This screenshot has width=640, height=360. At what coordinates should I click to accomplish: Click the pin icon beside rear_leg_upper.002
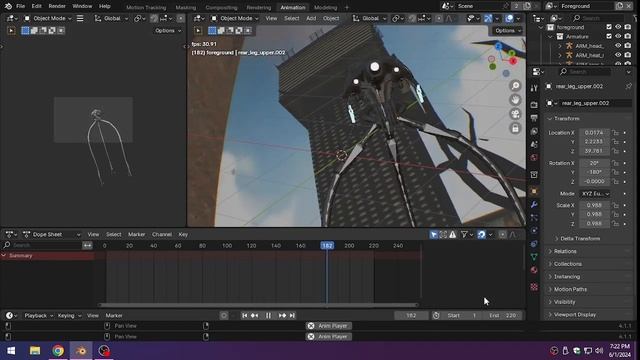click(629, 86)
